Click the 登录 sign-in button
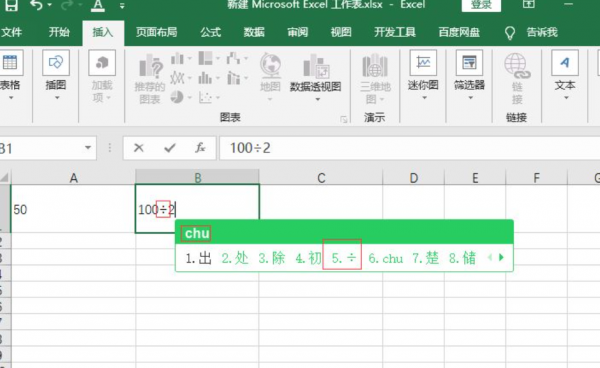 (x=481, y=5)
